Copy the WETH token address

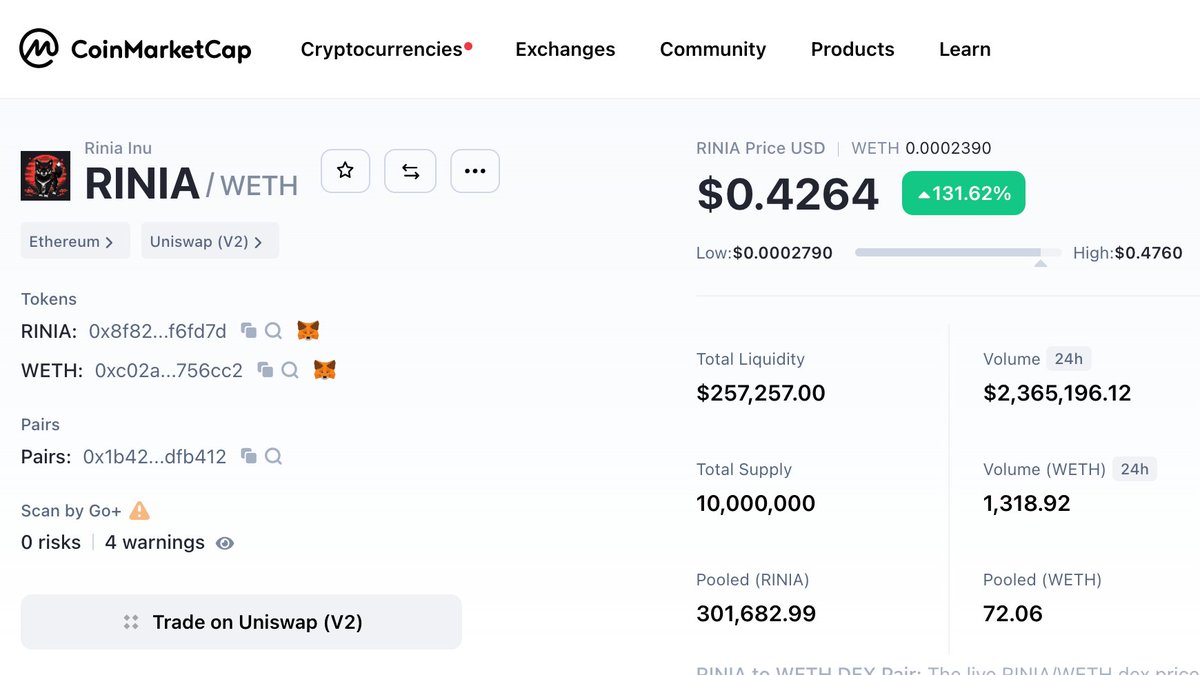point(265,370)
